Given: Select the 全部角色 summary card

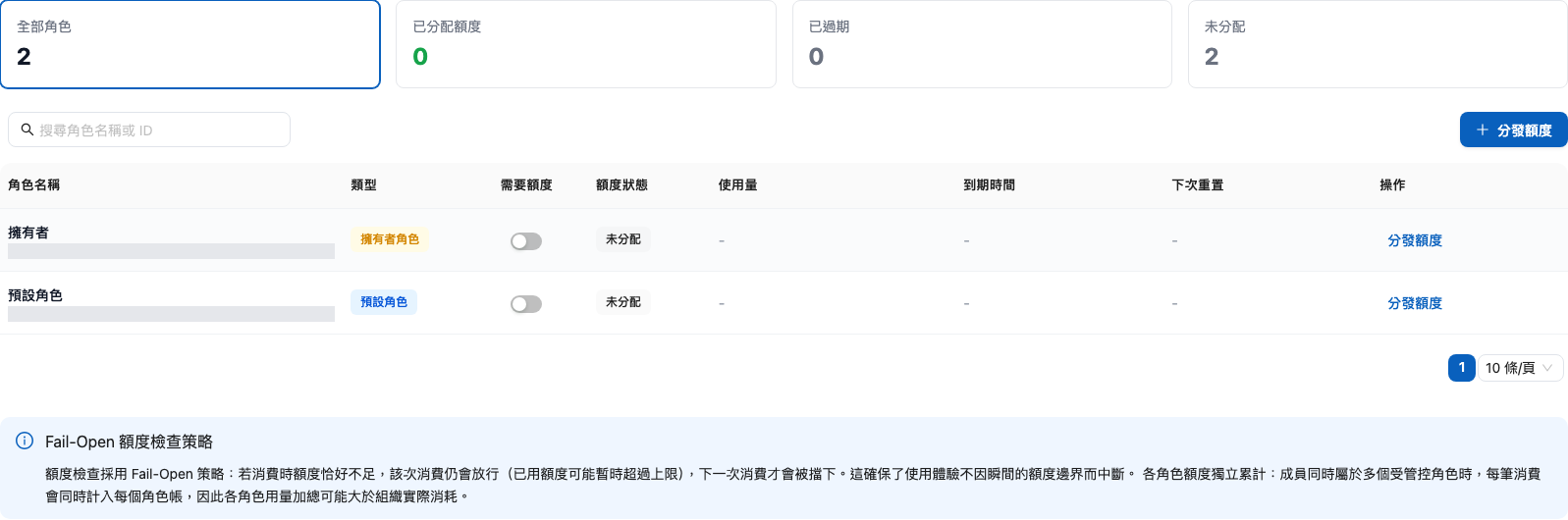Looking at the screenshot, I should (x=189, y=44).
